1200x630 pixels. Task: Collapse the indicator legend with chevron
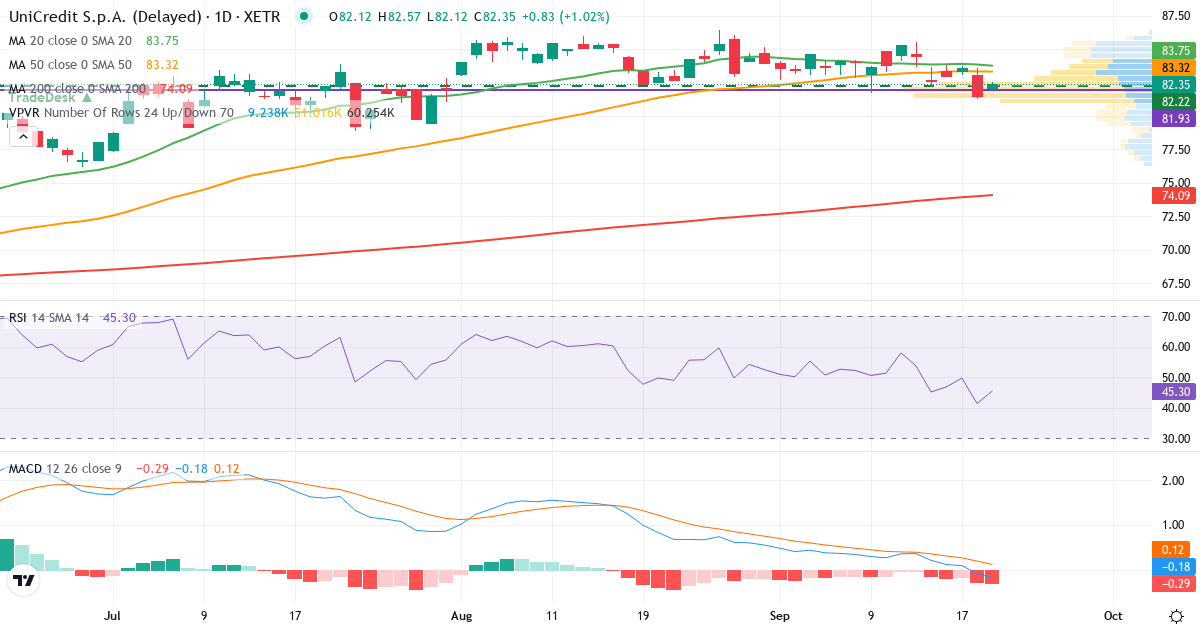(23, 135)
